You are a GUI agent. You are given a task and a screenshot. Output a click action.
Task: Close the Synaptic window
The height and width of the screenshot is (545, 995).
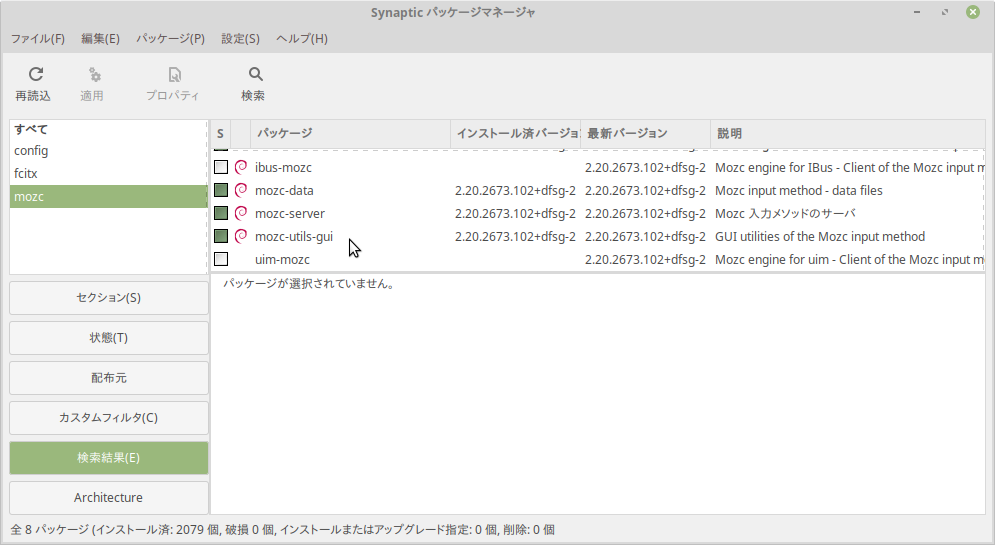973,12
